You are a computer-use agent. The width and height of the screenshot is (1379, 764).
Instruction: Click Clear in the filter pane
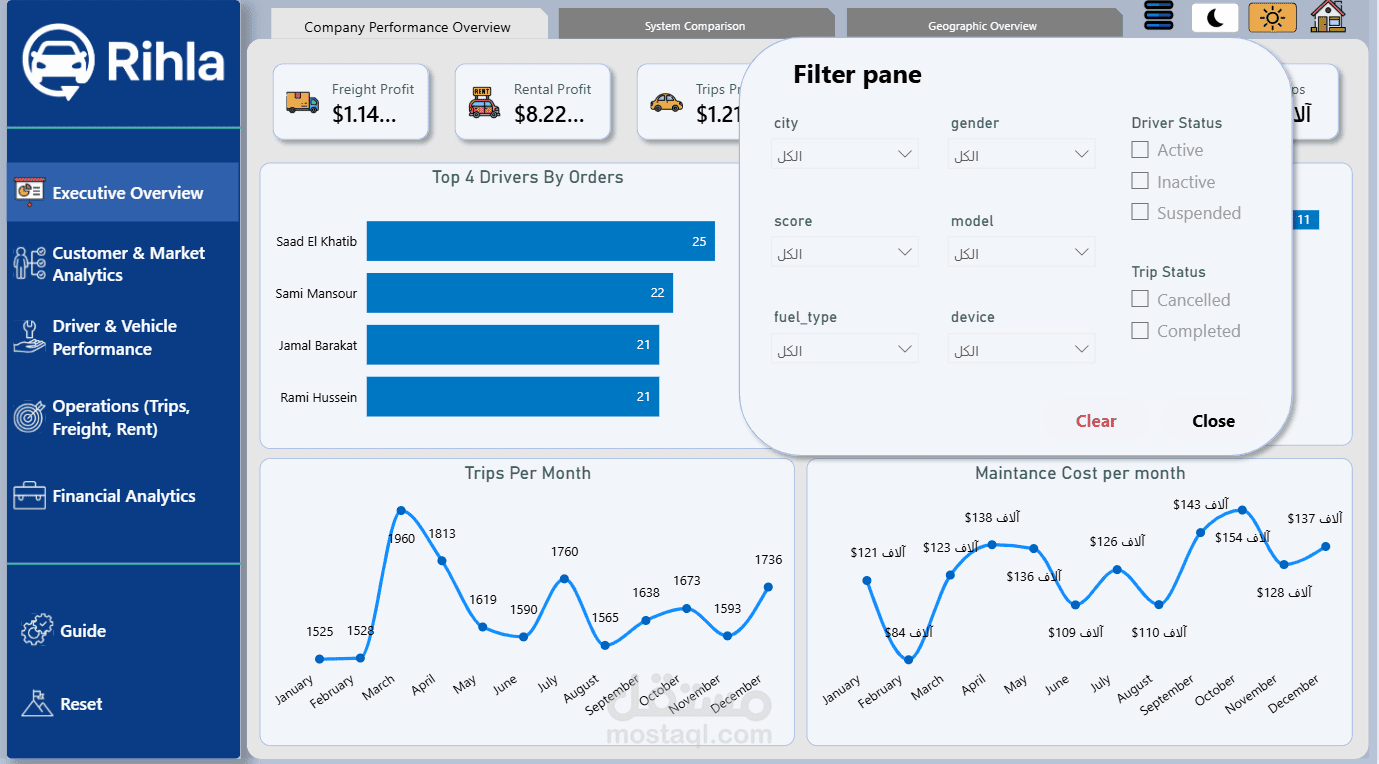(1096, 421)
